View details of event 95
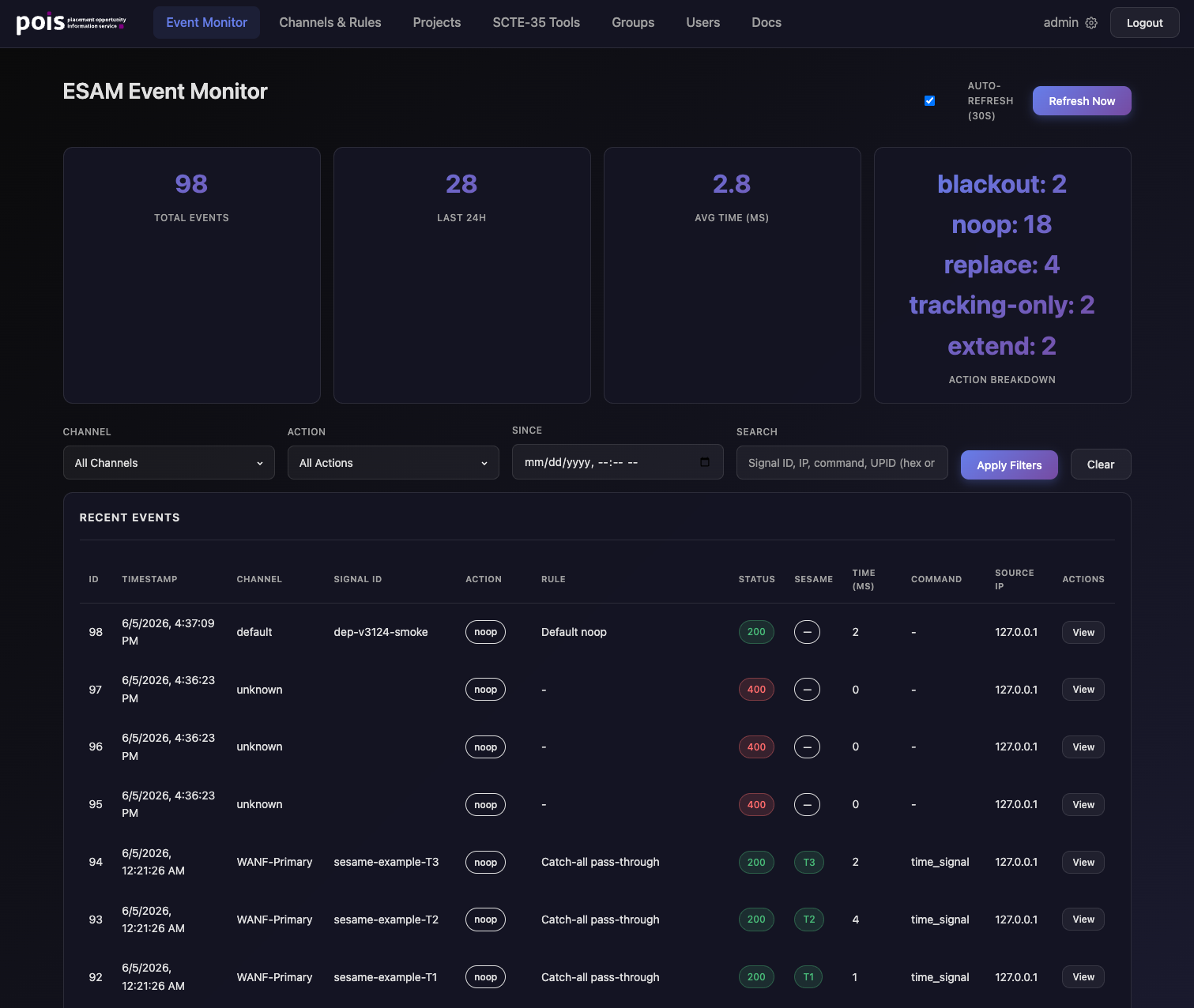1194x1008 pixels. click(x=1083, y=805)
